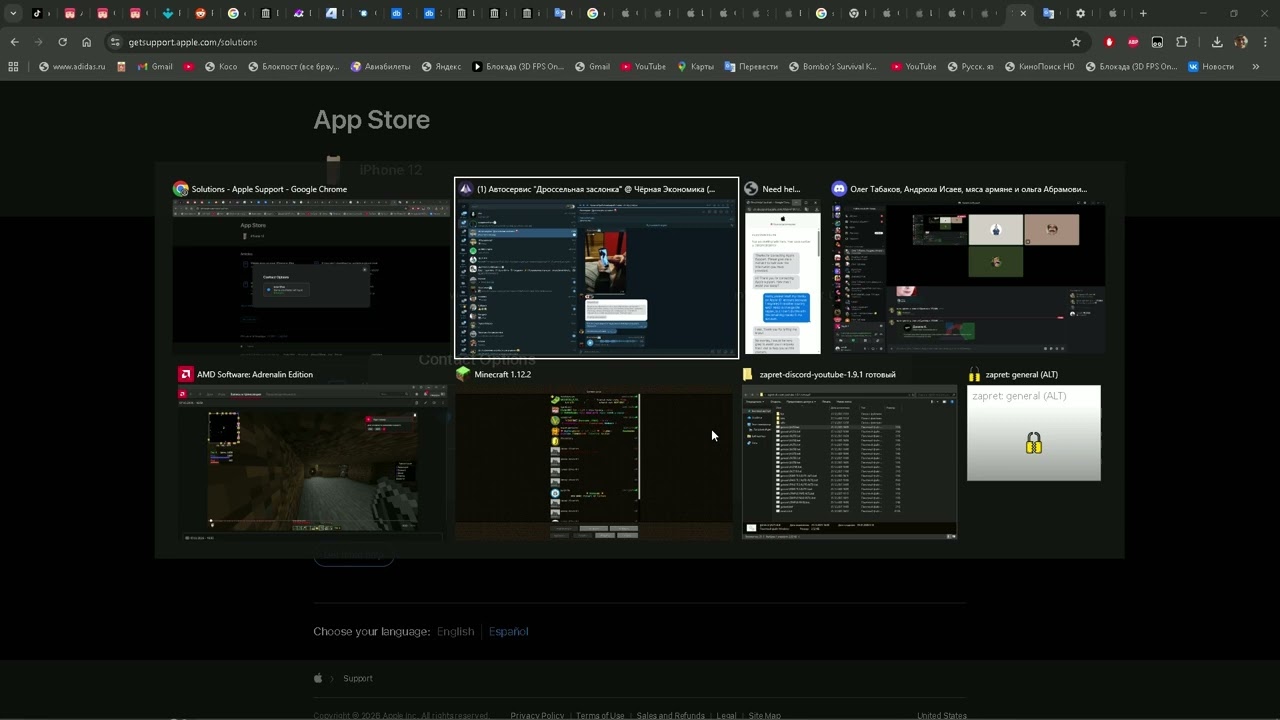
Task: Open the Косо bookmark
Action: coord(221,67)
